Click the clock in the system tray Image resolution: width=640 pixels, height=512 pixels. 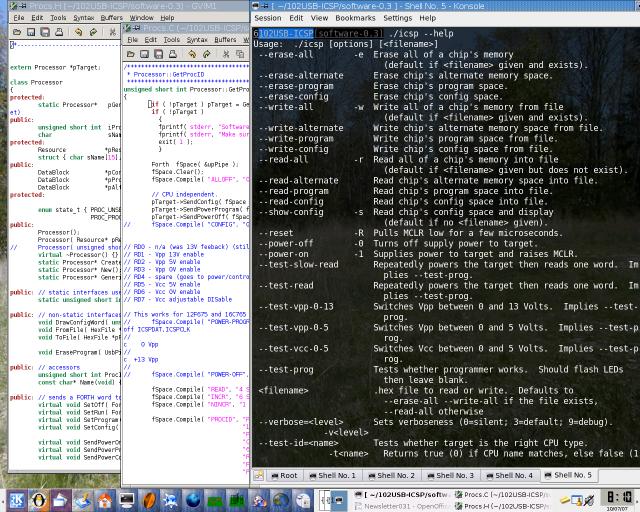pyautogui.click(x=617, y=498)
